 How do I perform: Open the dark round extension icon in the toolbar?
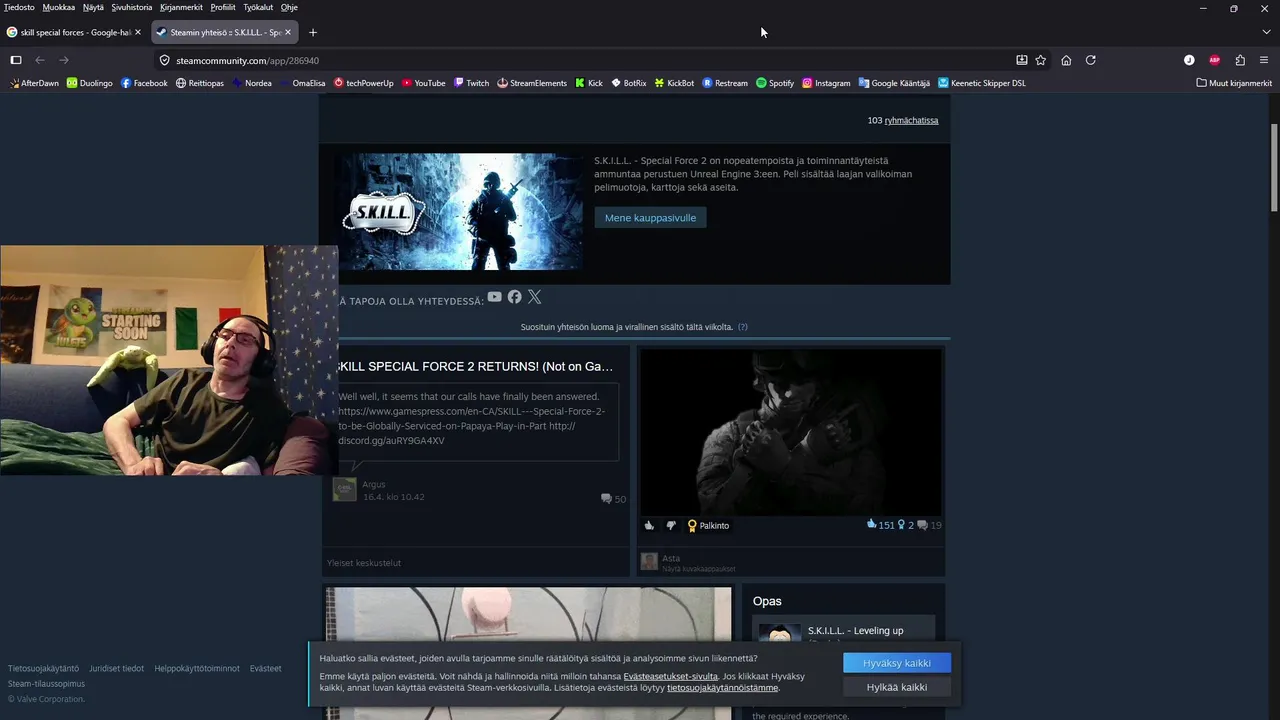(1189, 60)
